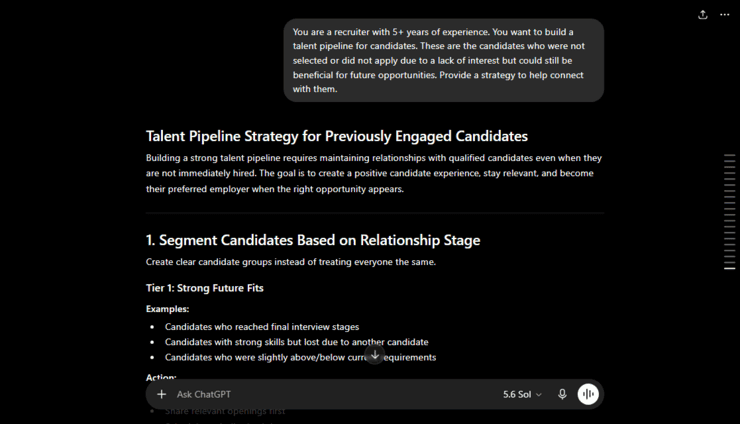Start dictation with the microphone icon
The width and height of the screenshot is (740, 424).
click(x=562, y=394)
